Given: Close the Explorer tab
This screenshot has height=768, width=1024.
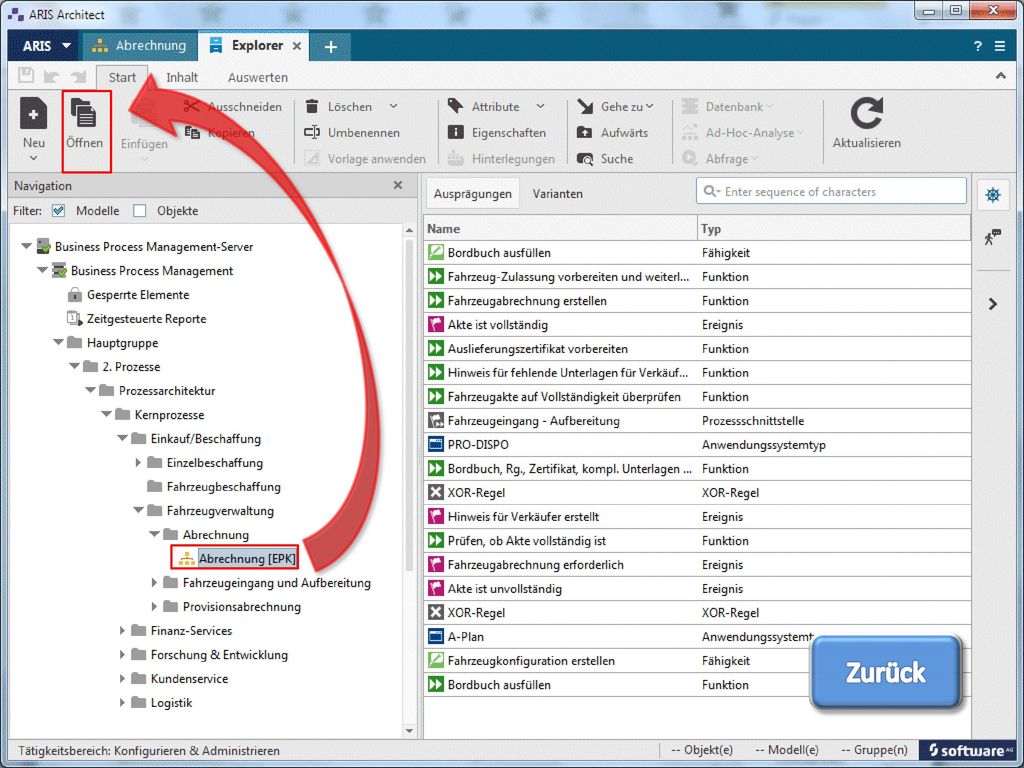Looking at the screenshot, I should click(296, 46).
